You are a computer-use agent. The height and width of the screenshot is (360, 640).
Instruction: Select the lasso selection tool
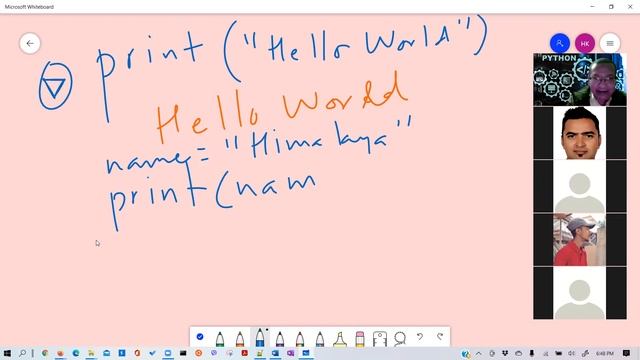[x=400, y=339]
